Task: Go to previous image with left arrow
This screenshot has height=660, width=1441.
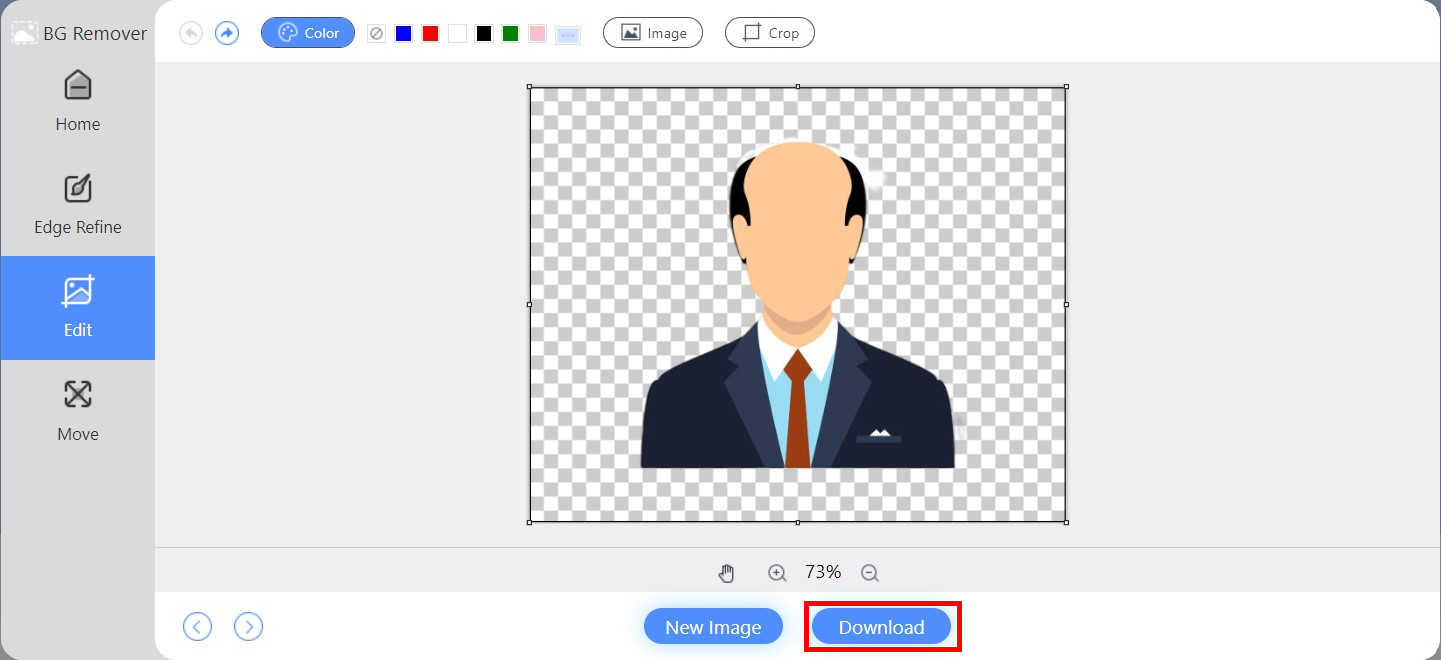Action: click(197, 627)
